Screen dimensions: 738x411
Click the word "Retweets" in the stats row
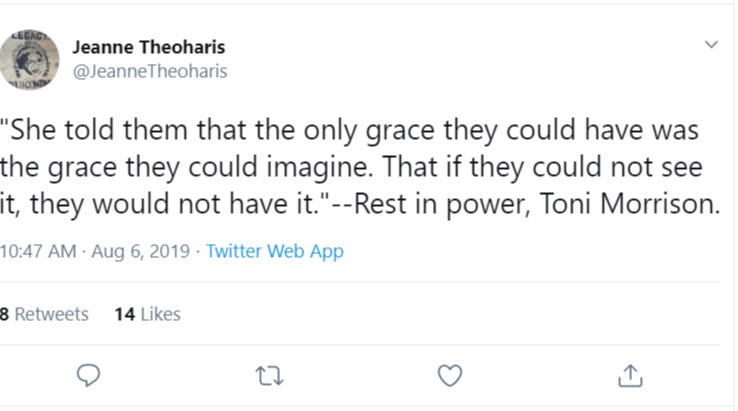tap(51, 314)
